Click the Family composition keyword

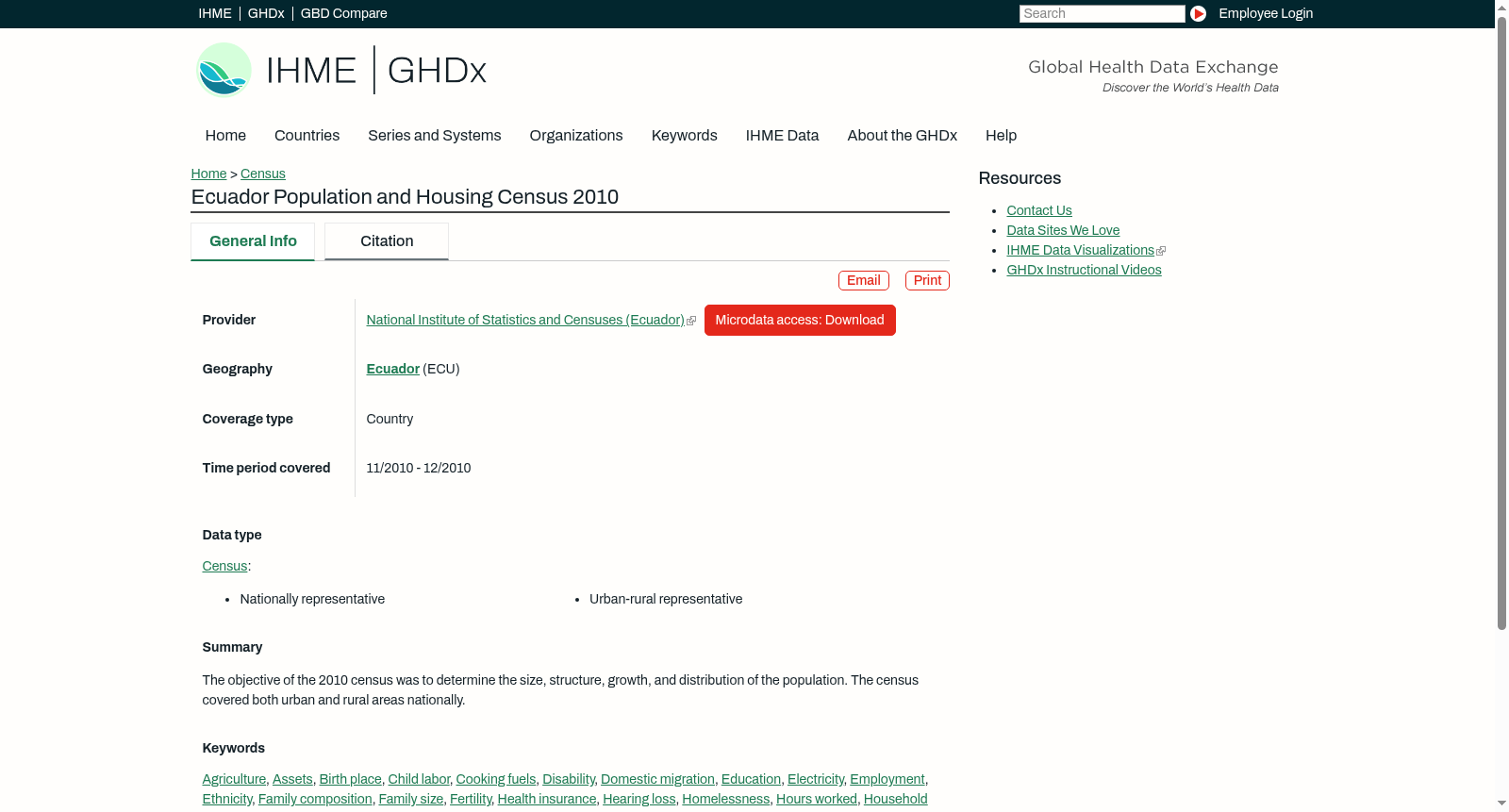[315, 799]
